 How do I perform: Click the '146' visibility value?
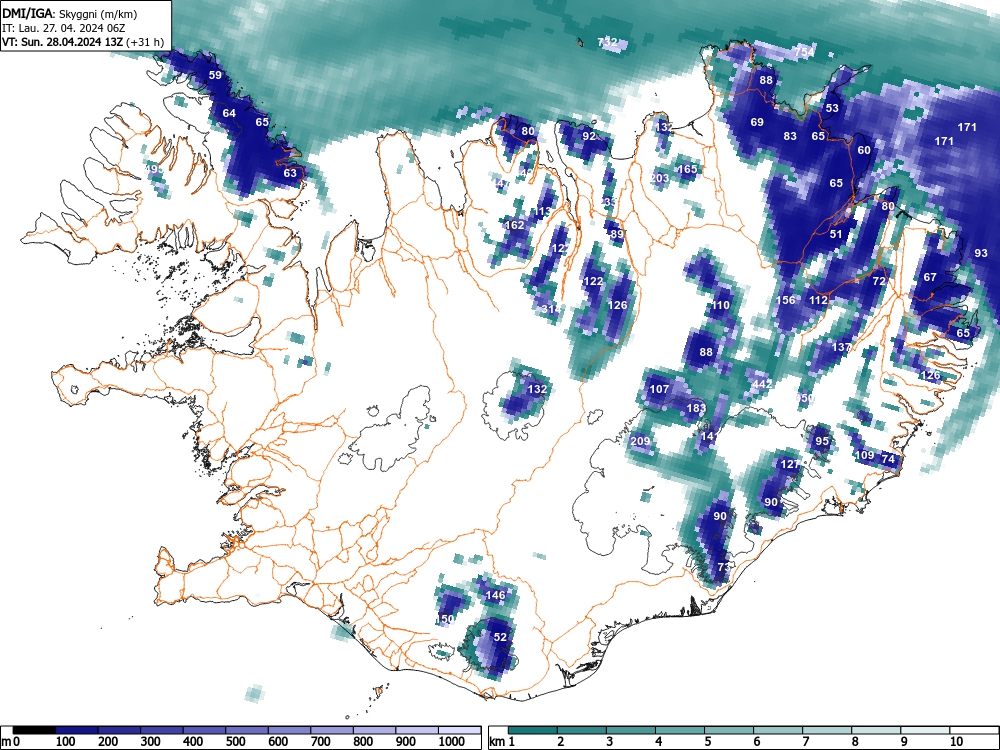496,595
